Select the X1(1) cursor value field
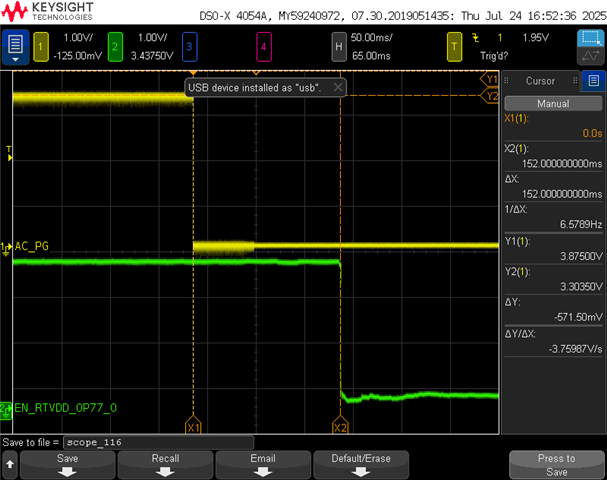The height and width of the screenshot is (480, 607). point(553,126)
